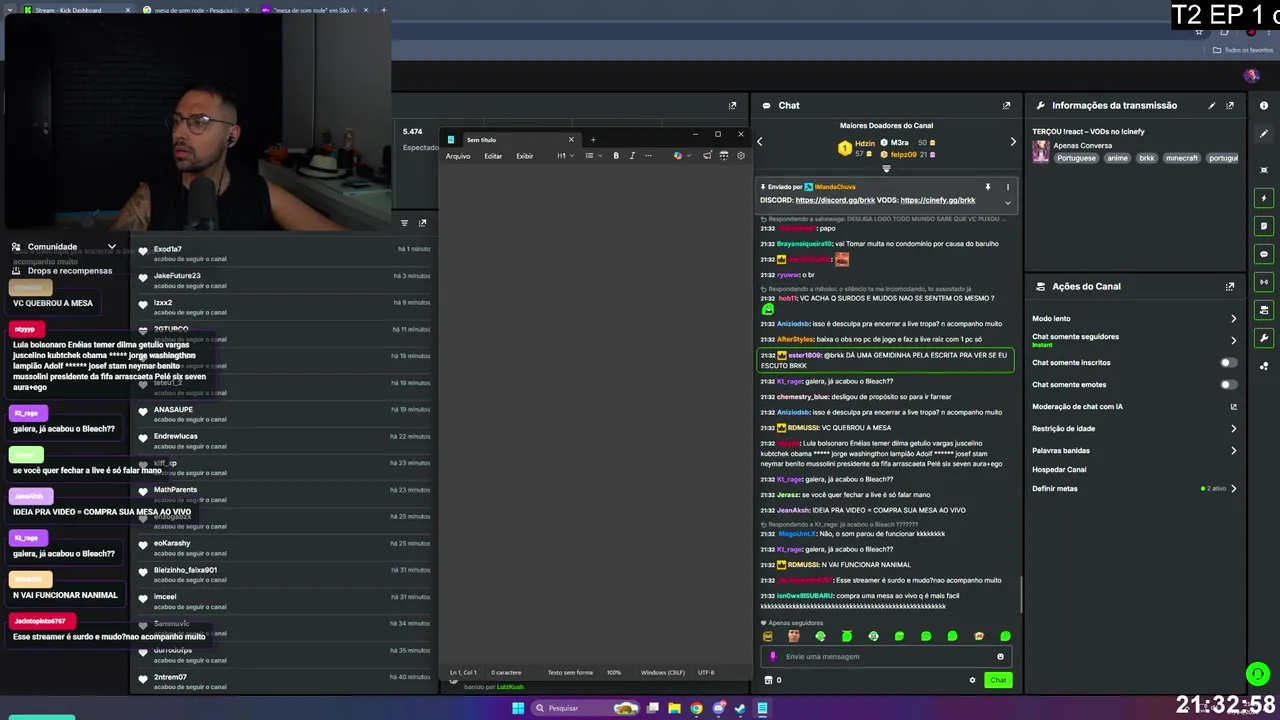Click the taskbar Pesquisar search box
The image size is (1280, 720).
click(x=585, y=708)
